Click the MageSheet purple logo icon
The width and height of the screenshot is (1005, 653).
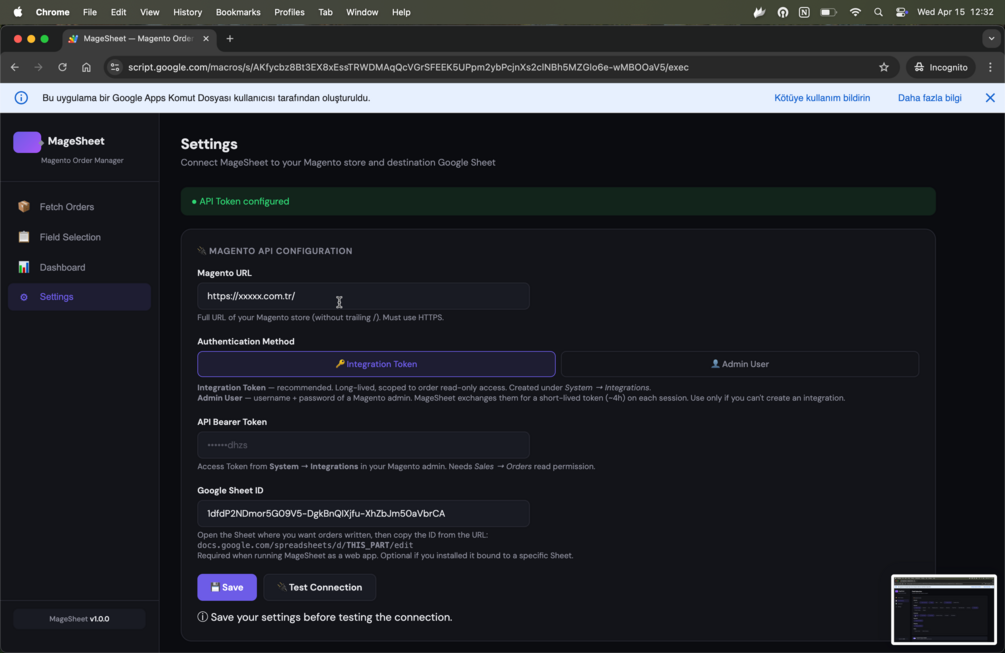[x=27, y=142]
